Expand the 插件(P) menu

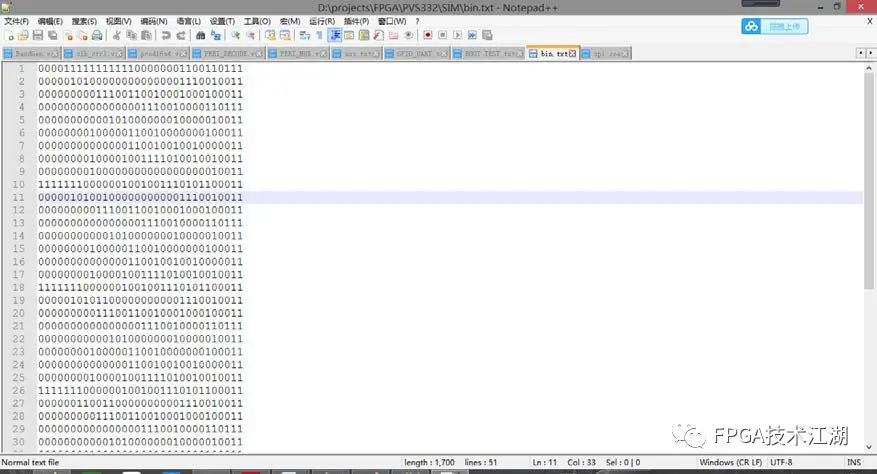coord(355,21)
